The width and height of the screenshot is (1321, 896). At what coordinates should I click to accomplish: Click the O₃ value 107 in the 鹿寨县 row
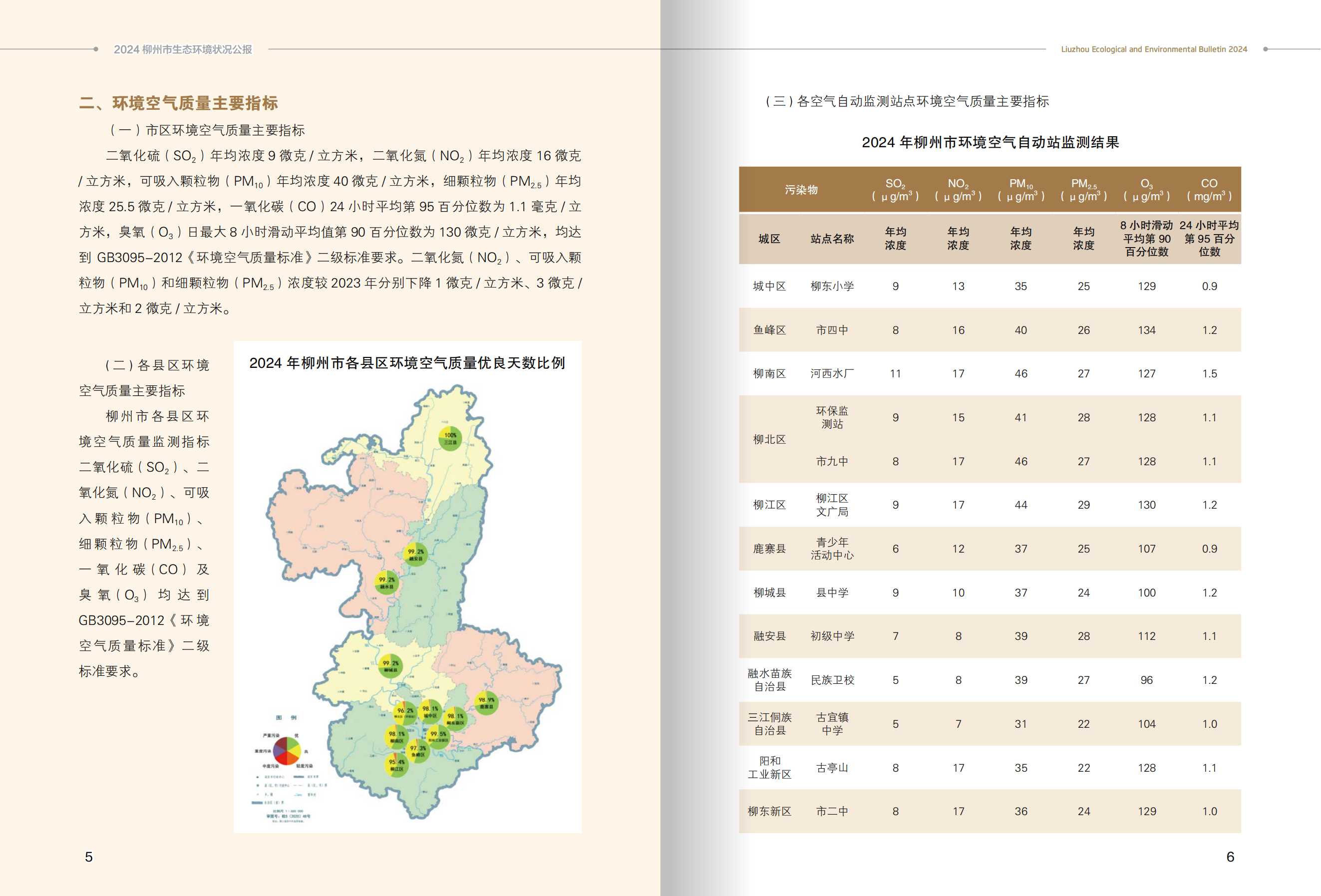pyautogui.click(x=1146, y=549)
